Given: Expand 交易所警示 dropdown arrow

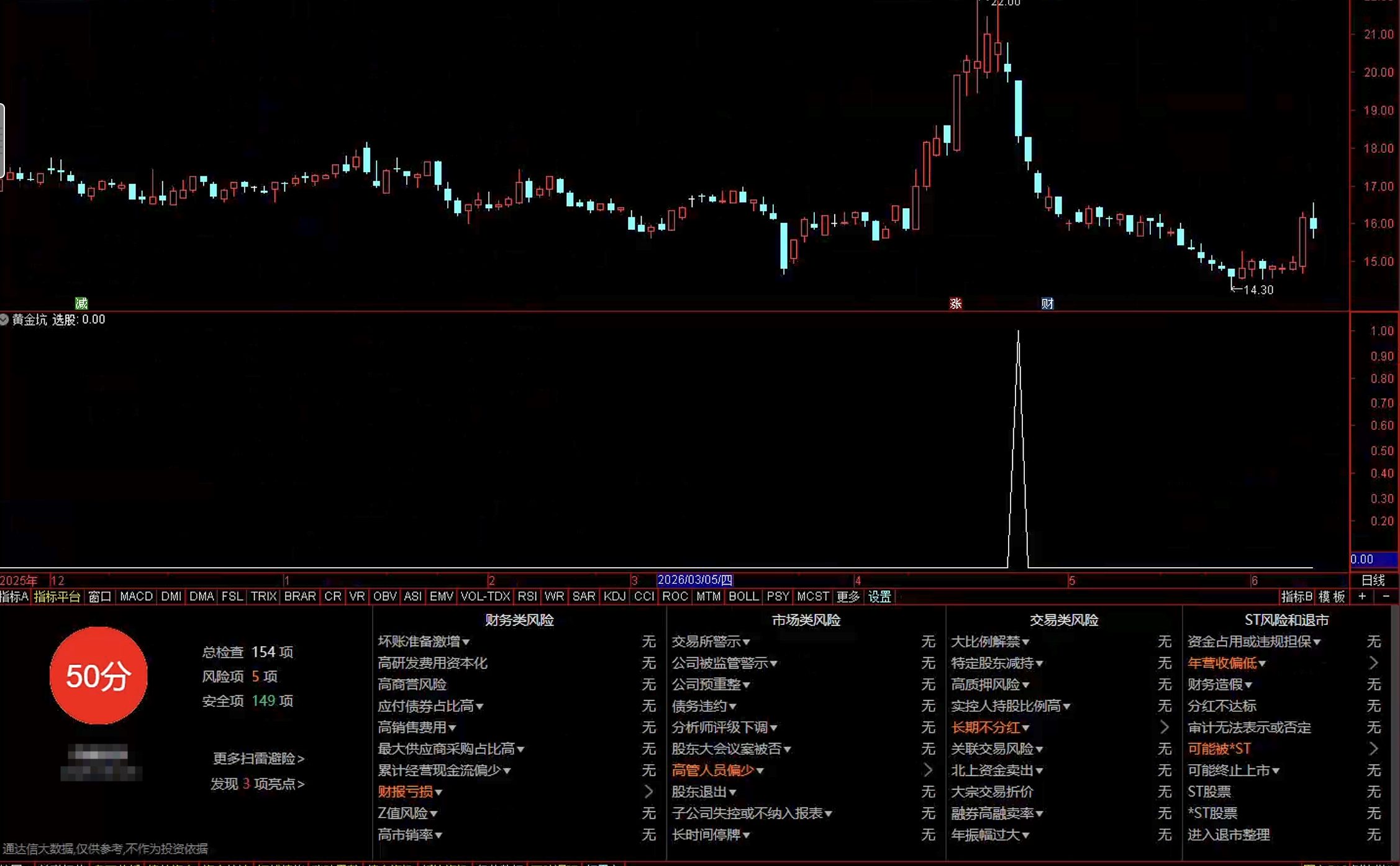Looking at the screenshot, I should [746, 642].
